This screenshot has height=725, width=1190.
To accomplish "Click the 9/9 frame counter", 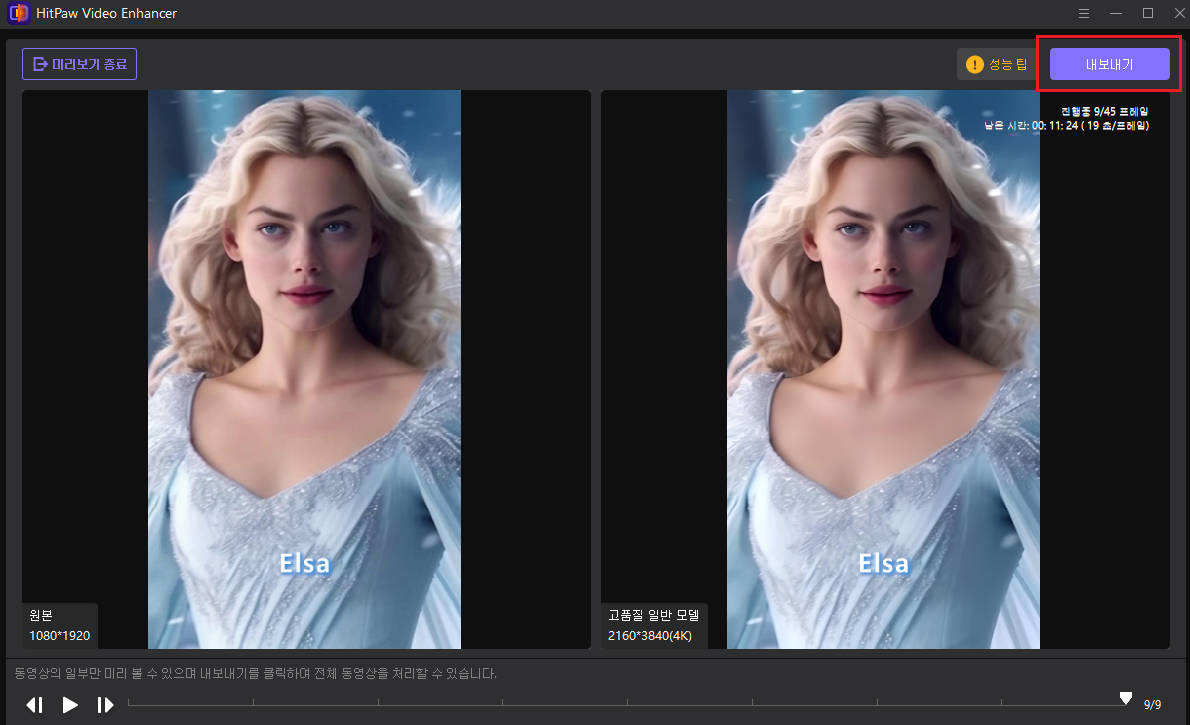I will click(x=1152, y=705).
